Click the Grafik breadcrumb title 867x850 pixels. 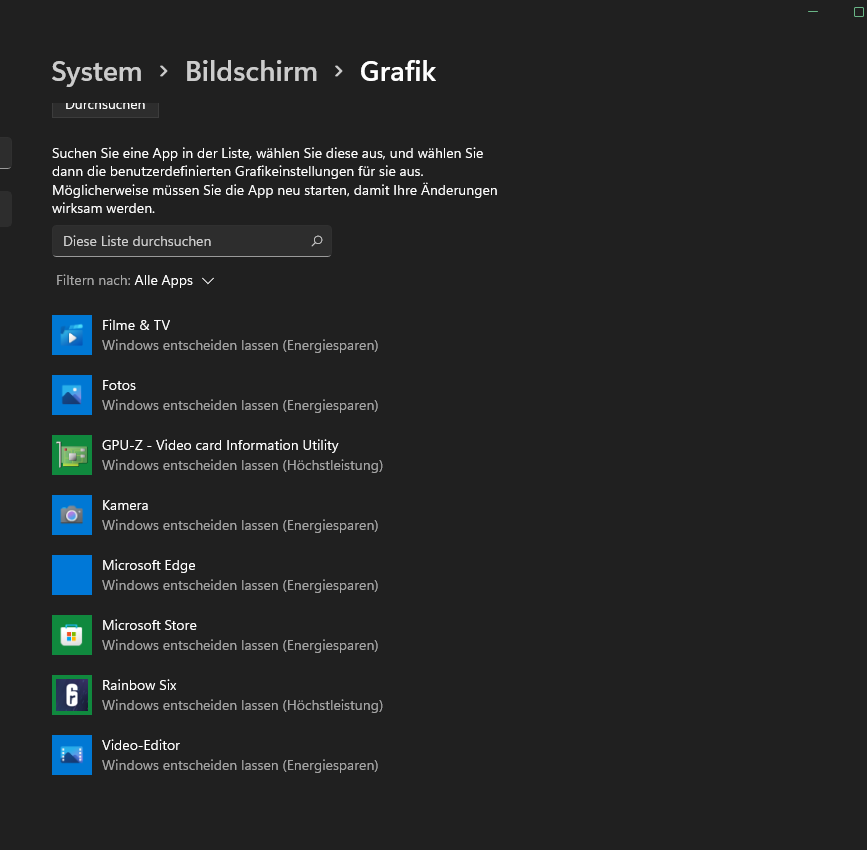[x=398, y=72]
